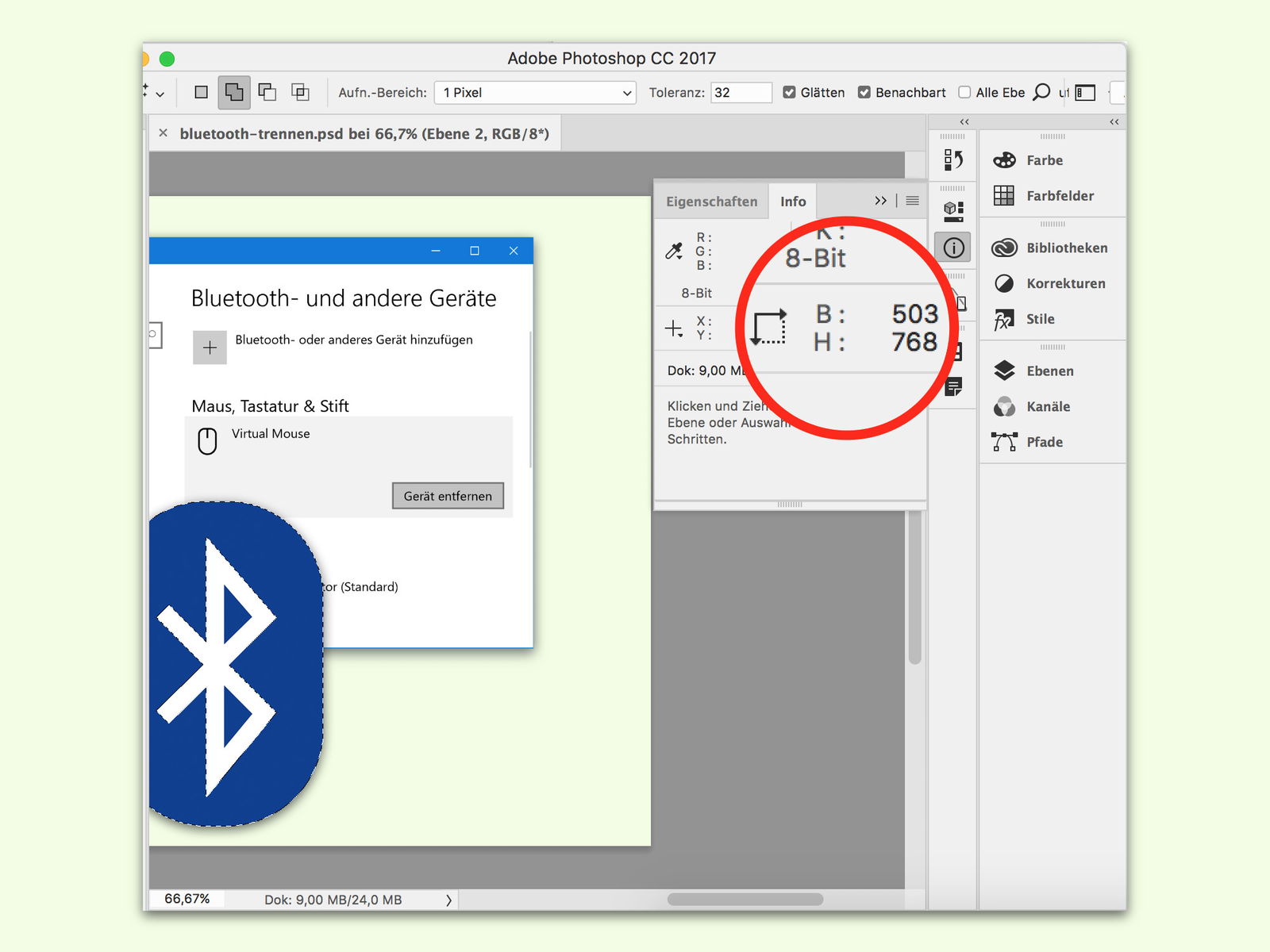Choose the Intersect with selection mode icon
The image size is (1270, 952).
pos(300,93)
